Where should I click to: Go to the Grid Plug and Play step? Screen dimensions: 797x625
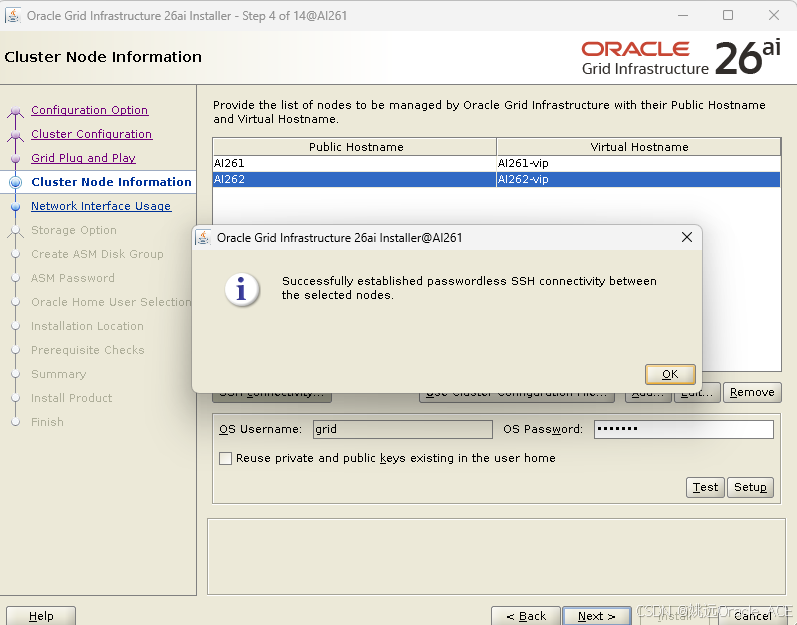click(83, 158)
